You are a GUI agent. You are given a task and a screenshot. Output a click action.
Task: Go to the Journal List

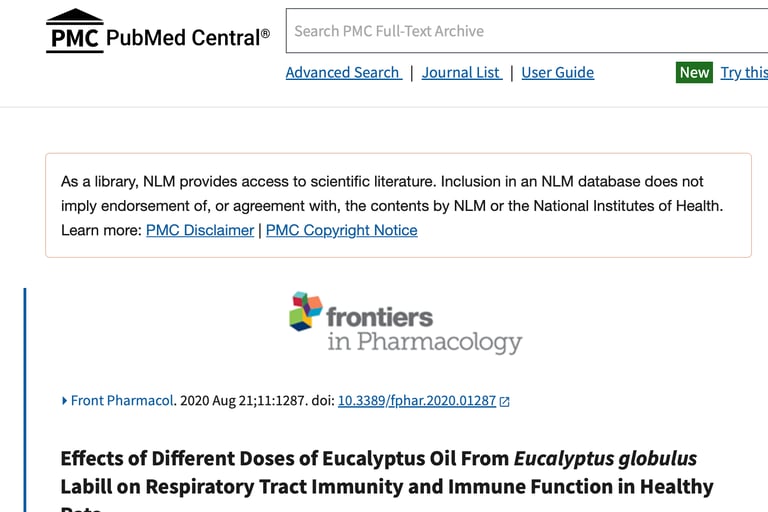(x=461, y=72)
